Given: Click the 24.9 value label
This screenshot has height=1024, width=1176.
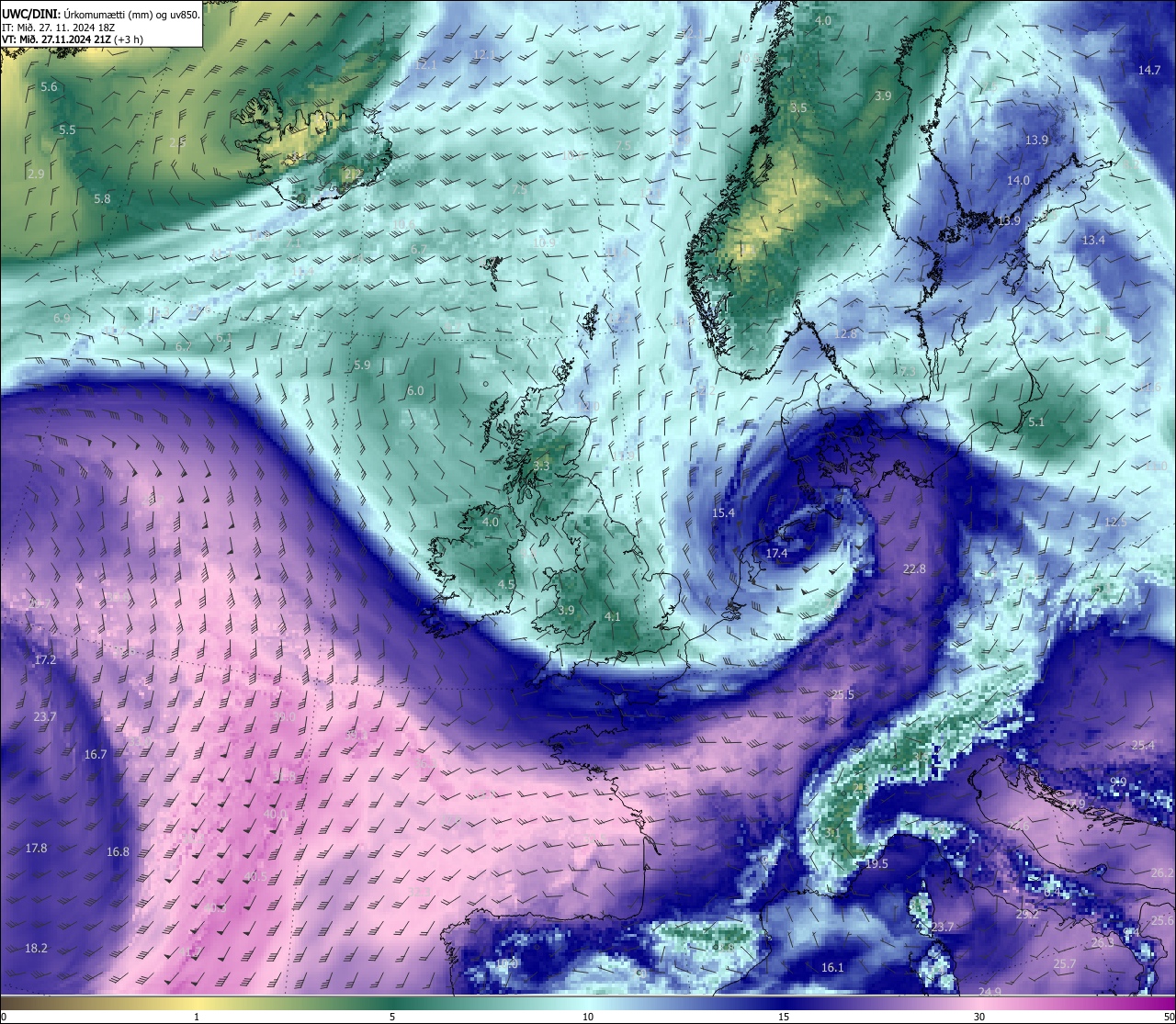Looking at the screenshot, I should [x=989, y=992].
